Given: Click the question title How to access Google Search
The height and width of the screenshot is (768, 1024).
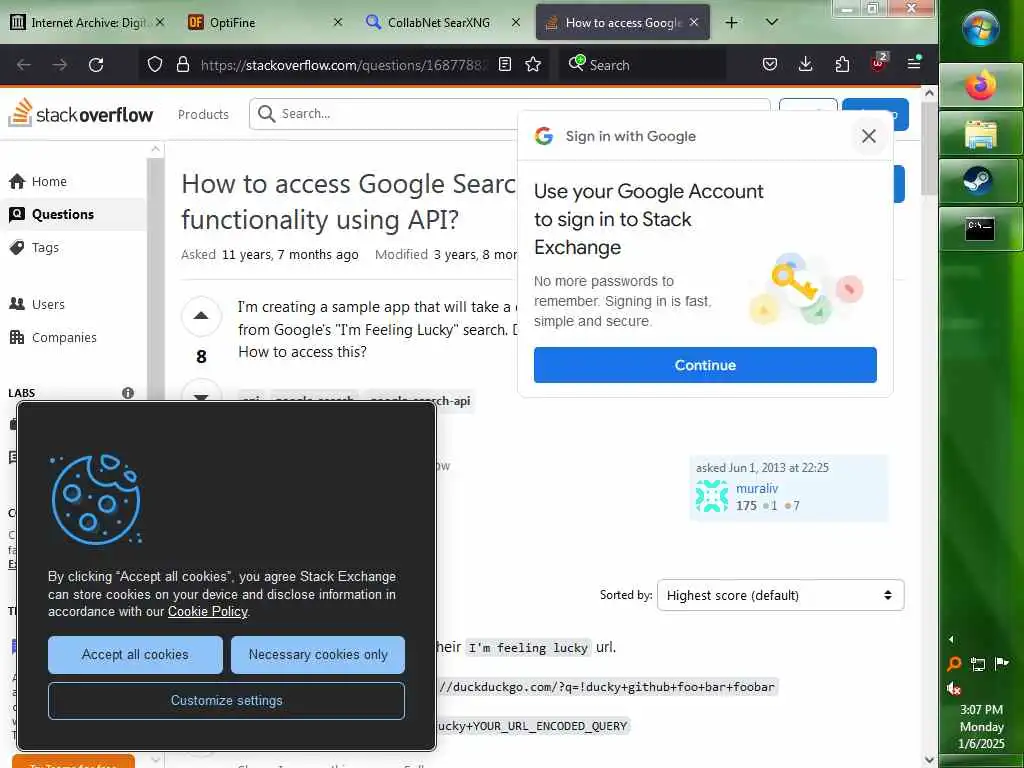Looking at the screenshot, I should (x=349, y=202).
